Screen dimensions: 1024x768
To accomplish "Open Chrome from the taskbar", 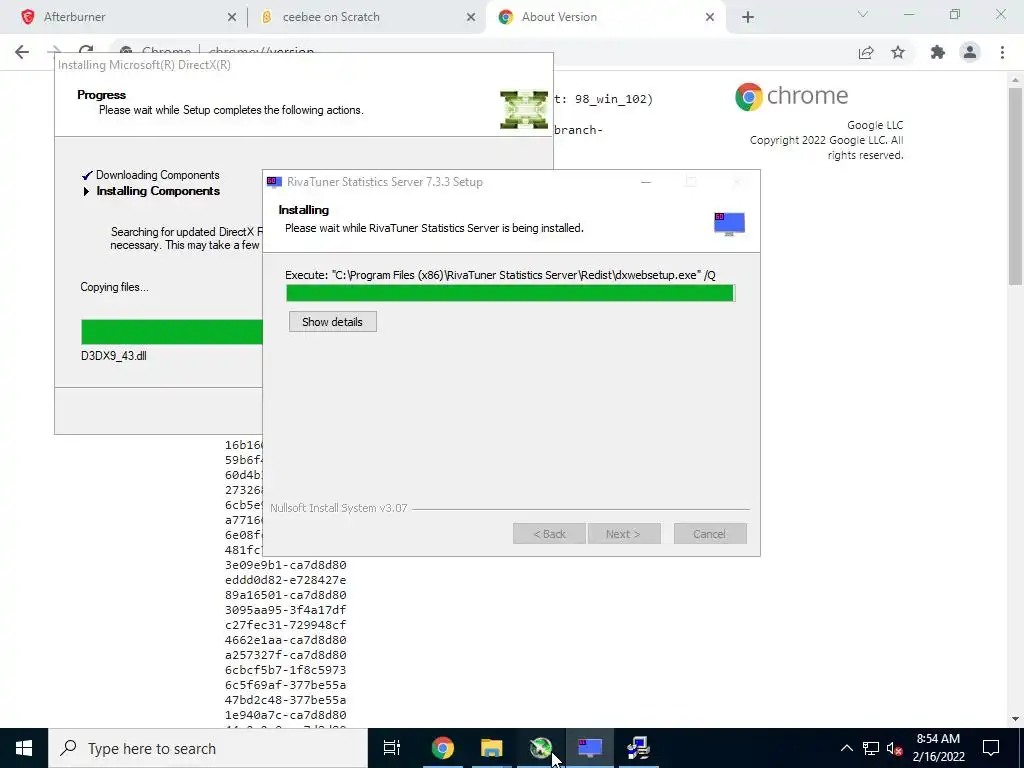I will coord(442,748).
